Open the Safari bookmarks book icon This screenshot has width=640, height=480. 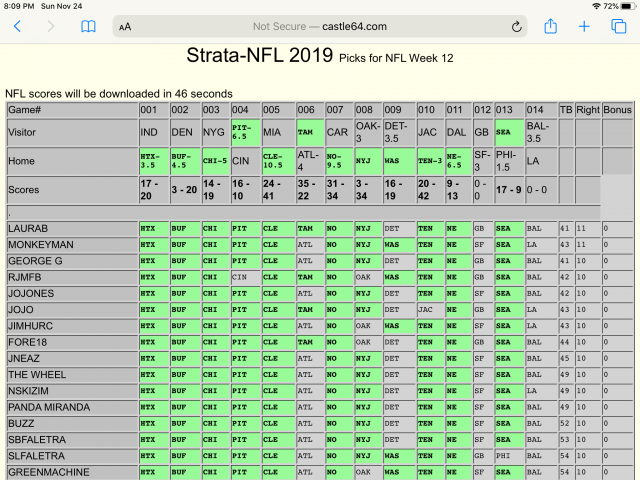88,27
